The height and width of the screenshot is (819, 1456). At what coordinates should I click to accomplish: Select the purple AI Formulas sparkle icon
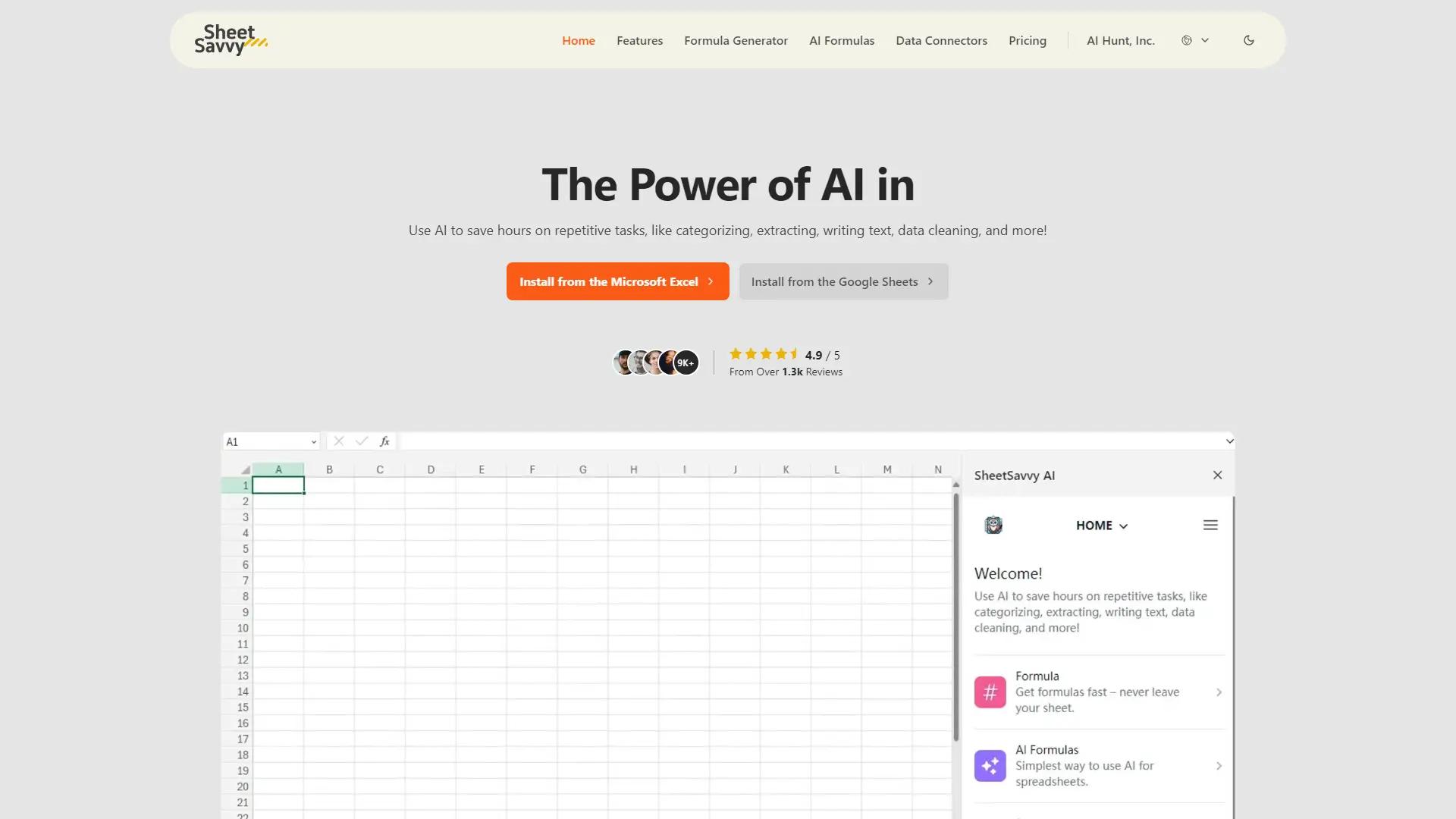pyautogui.click(x=990, y=766)
